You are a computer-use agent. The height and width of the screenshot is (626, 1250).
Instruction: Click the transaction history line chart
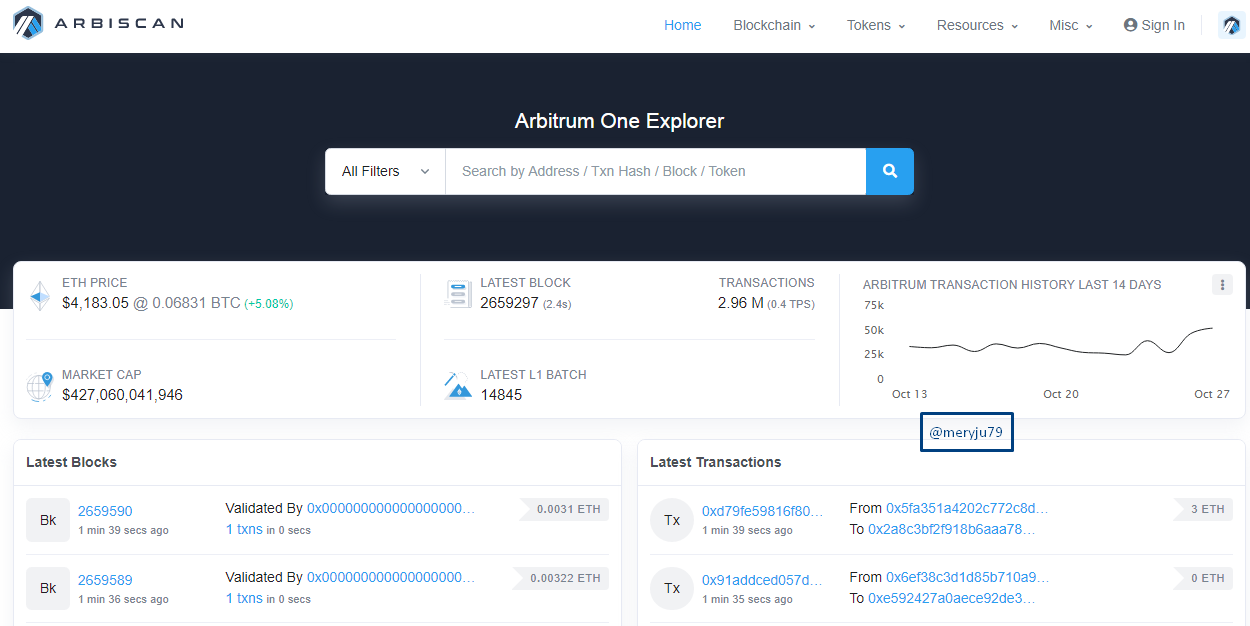coord(1061,342)
